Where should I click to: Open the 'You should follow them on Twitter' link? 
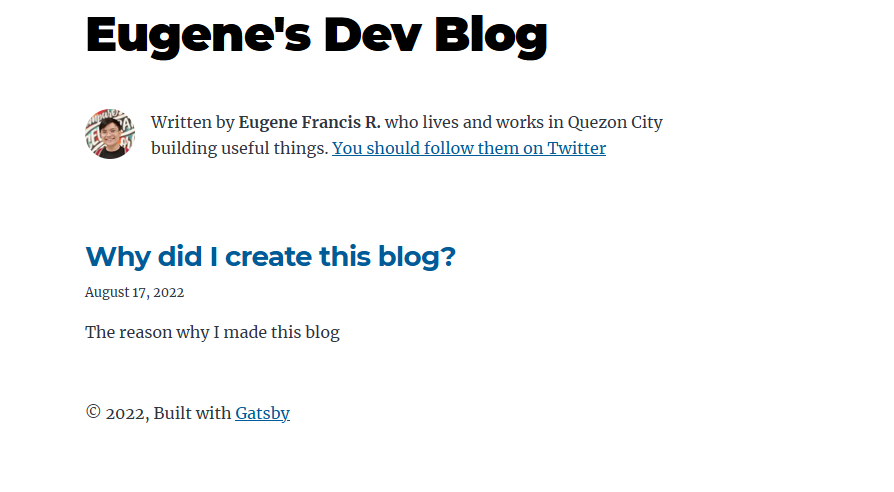coord(469,148)
